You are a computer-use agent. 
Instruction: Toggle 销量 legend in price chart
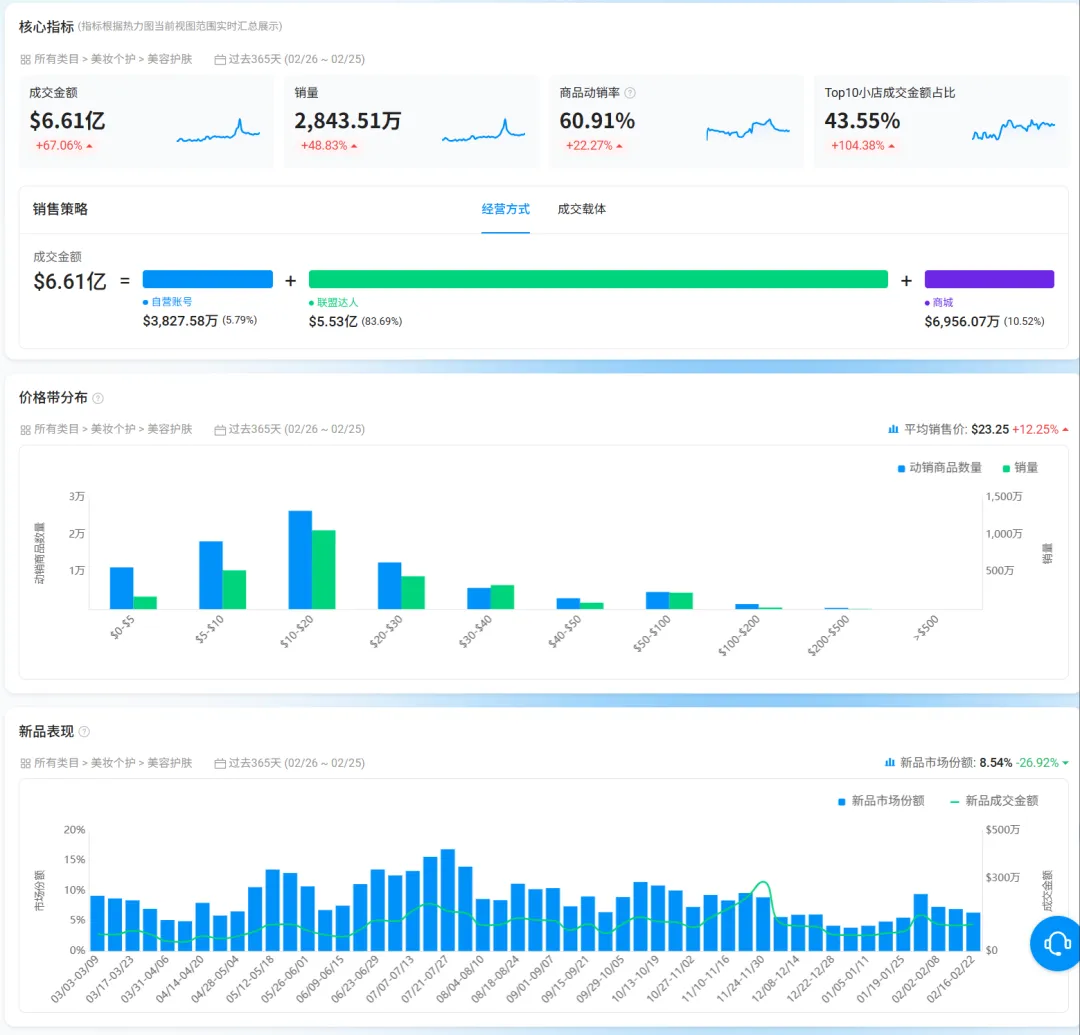tap(1019, 468)
